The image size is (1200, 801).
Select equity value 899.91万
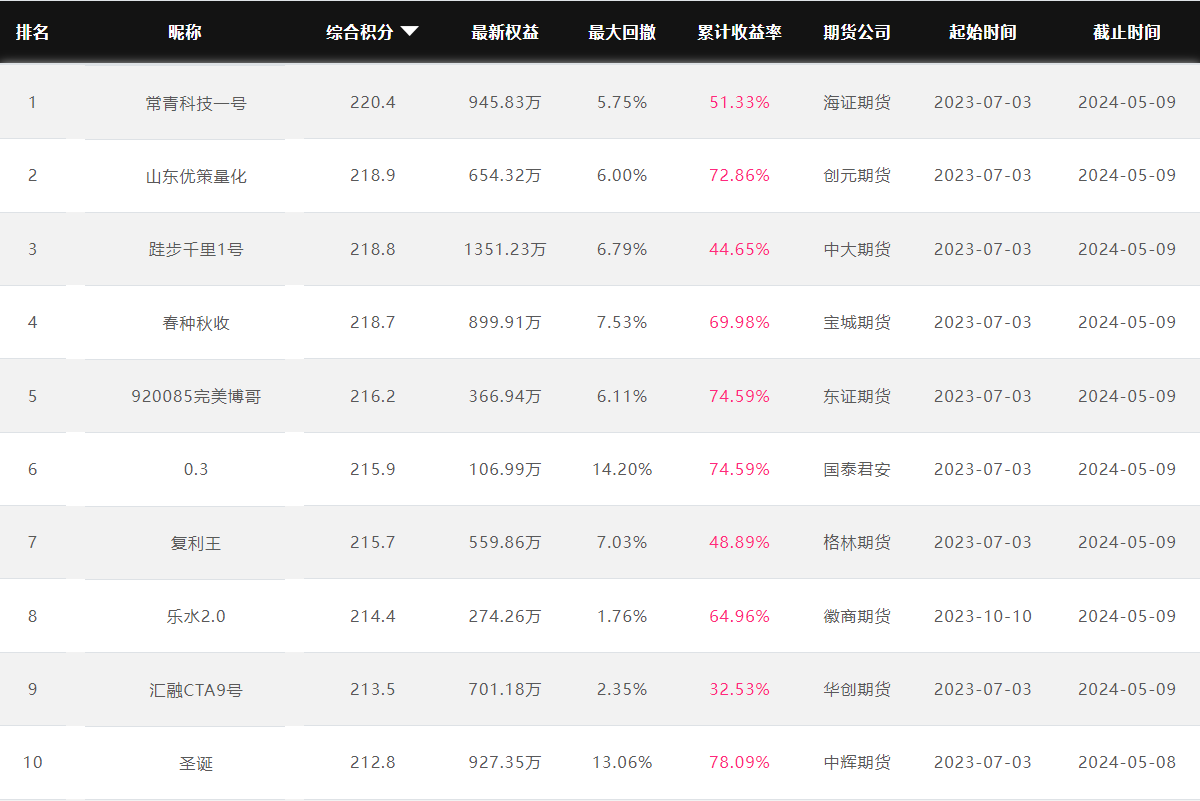(505, 322)
